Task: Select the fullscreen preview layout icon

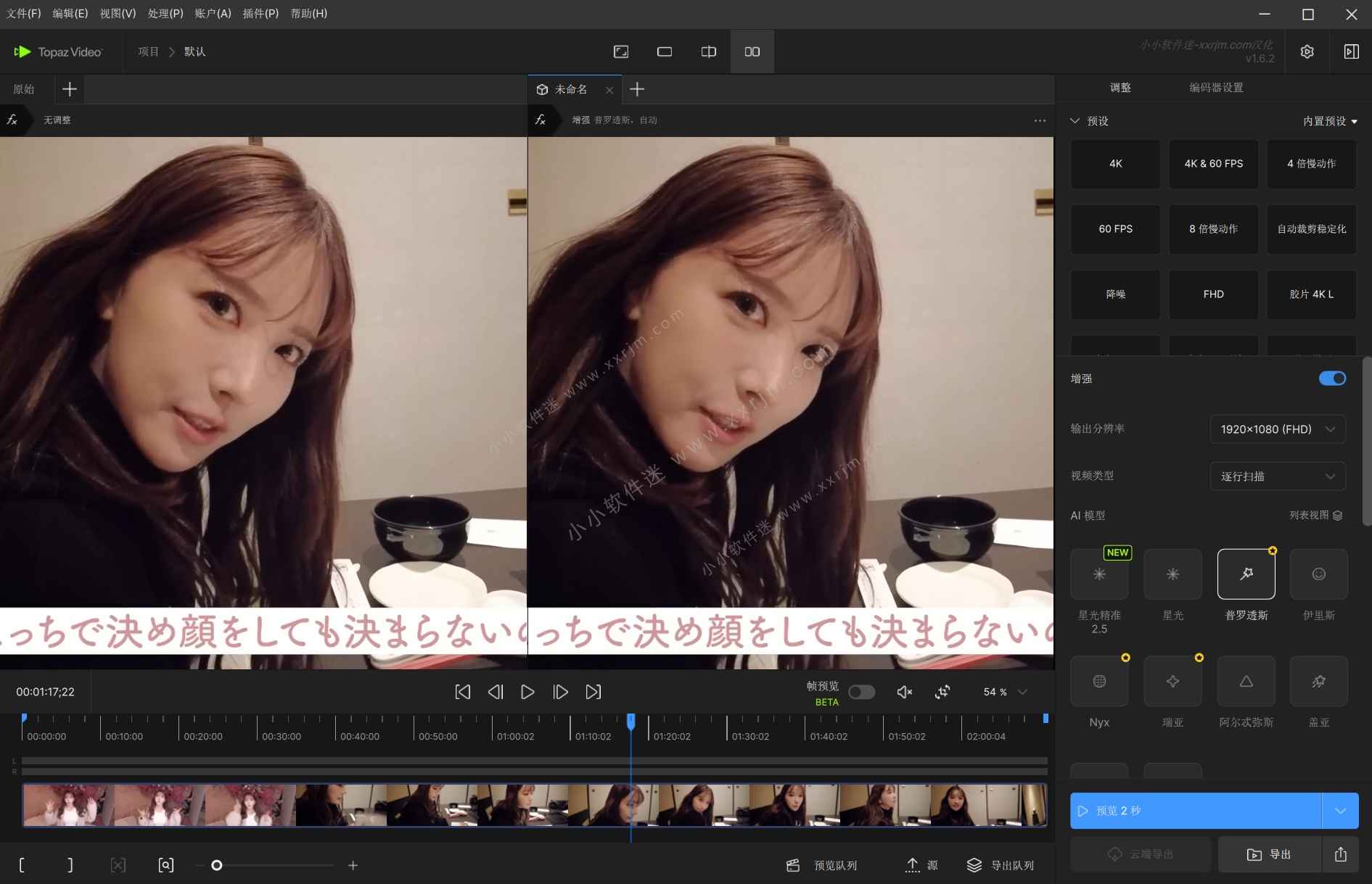Action: [621, 51]
